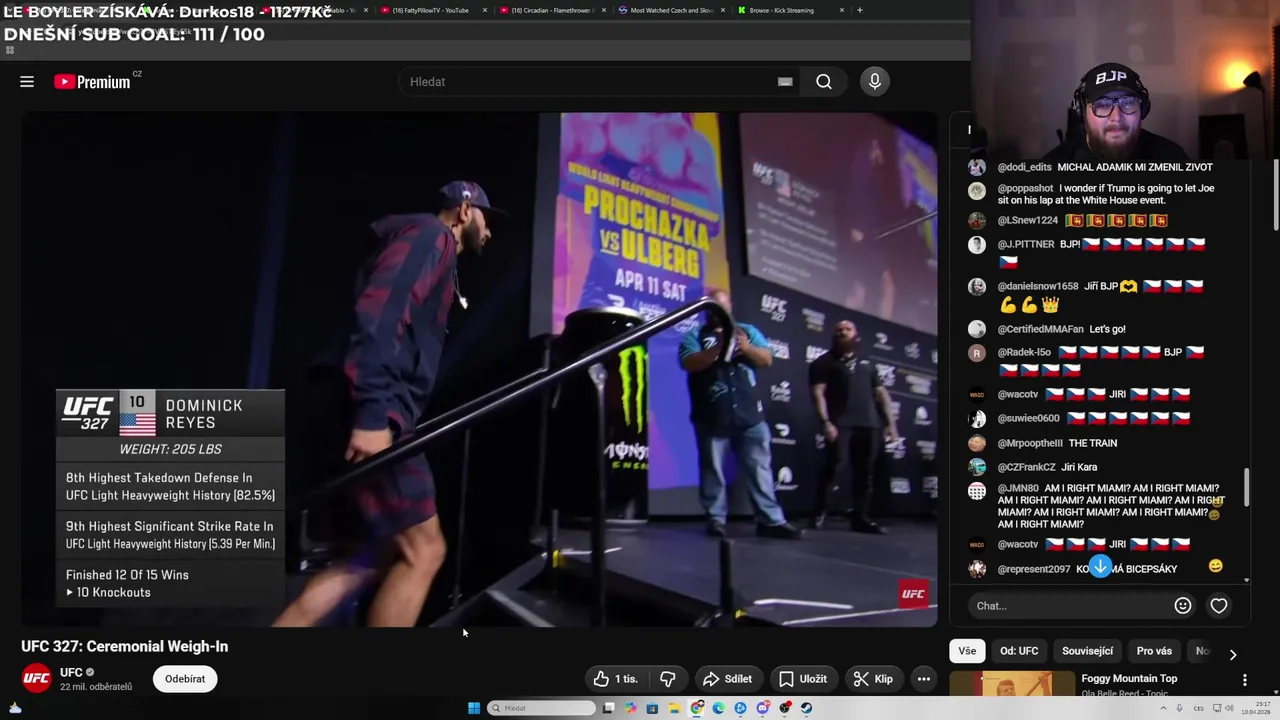Open @JMN80 chat author name
Viewport: 1280px width, 720px height.
(x=1018, y=489)
